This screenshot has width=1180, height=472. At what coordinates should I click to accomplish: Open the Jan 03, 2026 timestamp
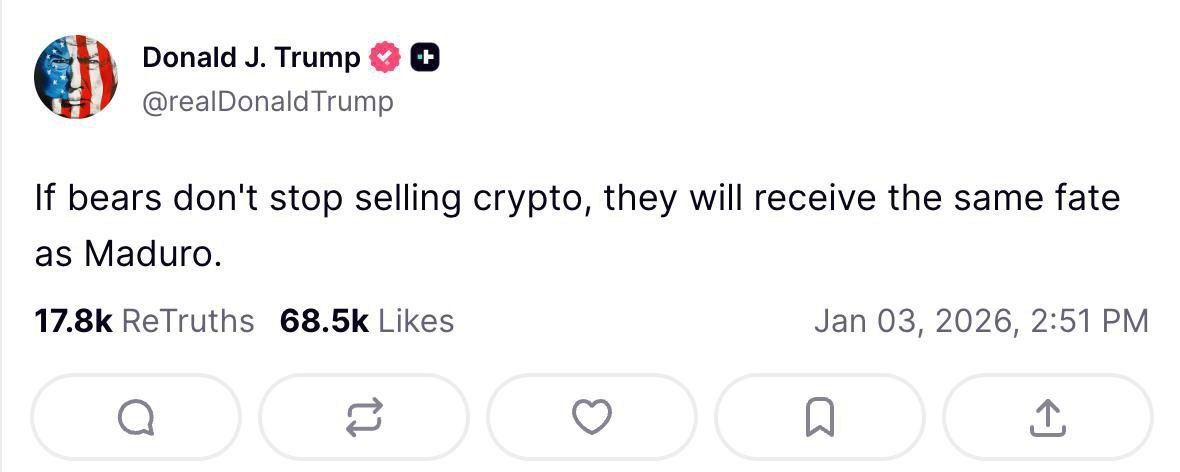click(980, 321)
